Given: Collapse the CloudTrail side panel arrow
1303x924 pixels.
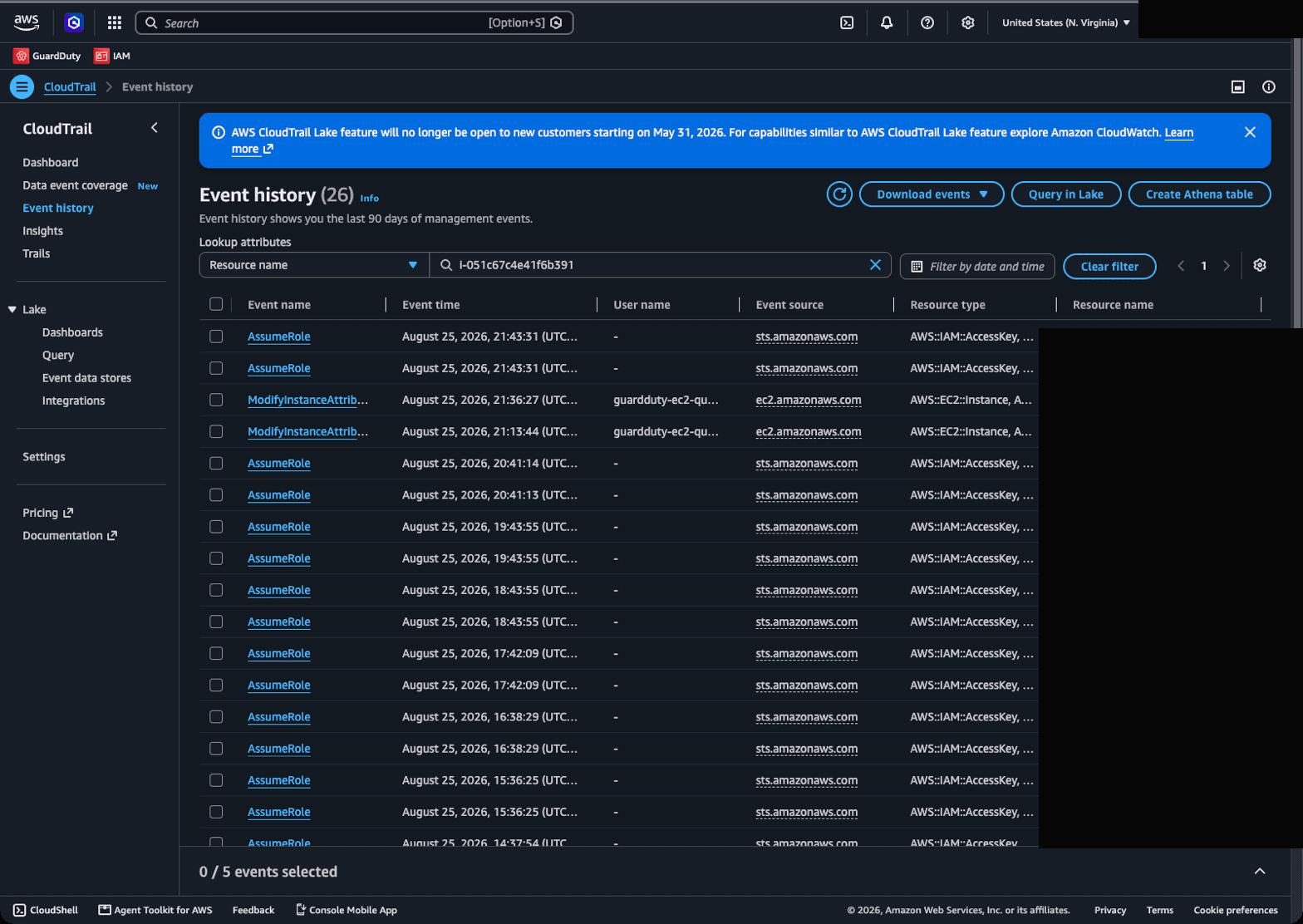Looking at the screenshot, I should pos(154,128).
